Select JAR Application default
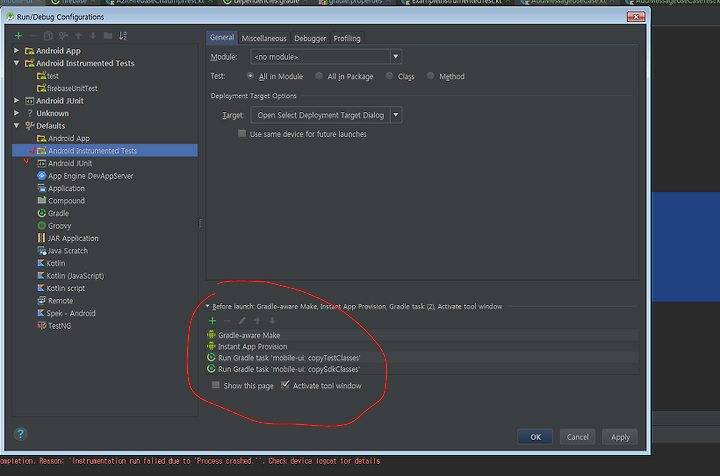 click(x=68, y=238)
